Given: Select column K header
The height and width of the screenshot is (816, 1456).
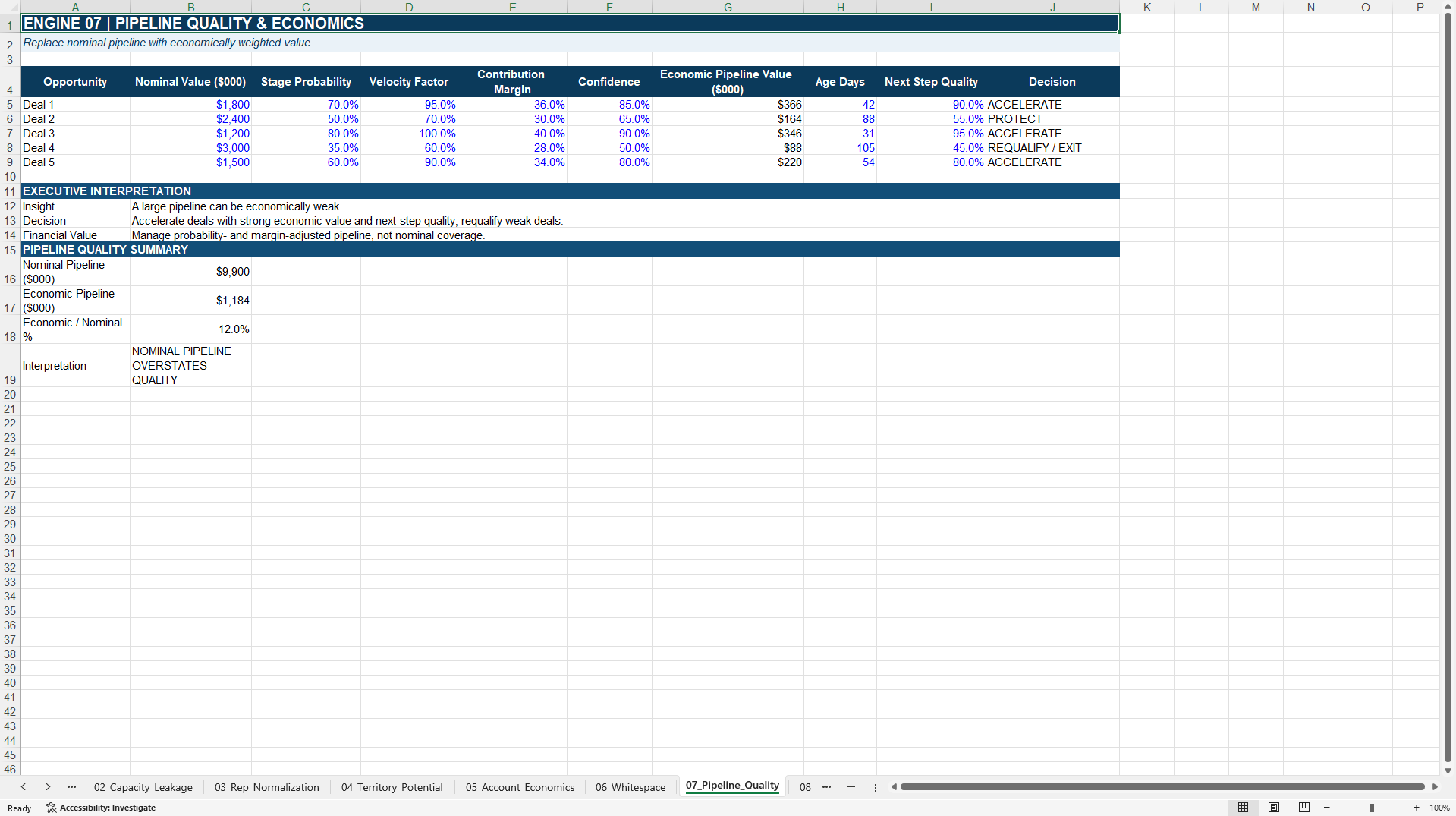Looking at the screenshot, I should 1146,7.
